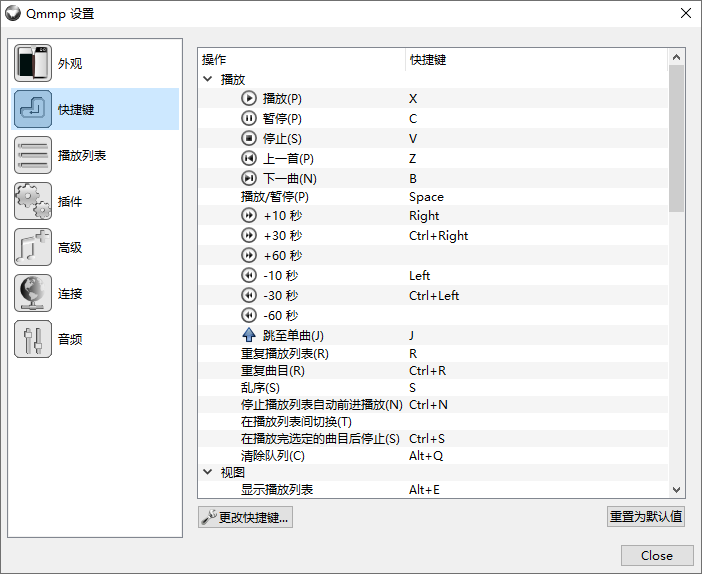Select the 快捷键 shortcuts sidebar icon
The width and height of the screenshot is (702, 574).
(x=33, y=109)
